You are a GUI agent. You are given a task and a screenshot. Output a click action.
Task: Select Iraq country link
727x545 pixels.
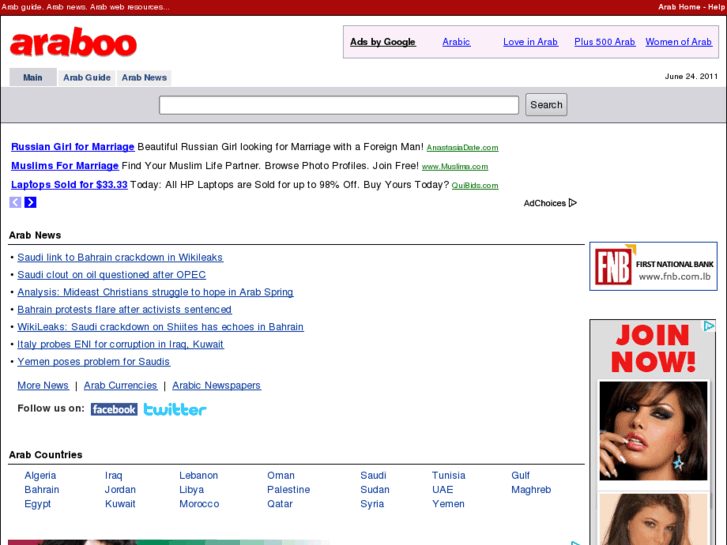[x=114, y=475]
